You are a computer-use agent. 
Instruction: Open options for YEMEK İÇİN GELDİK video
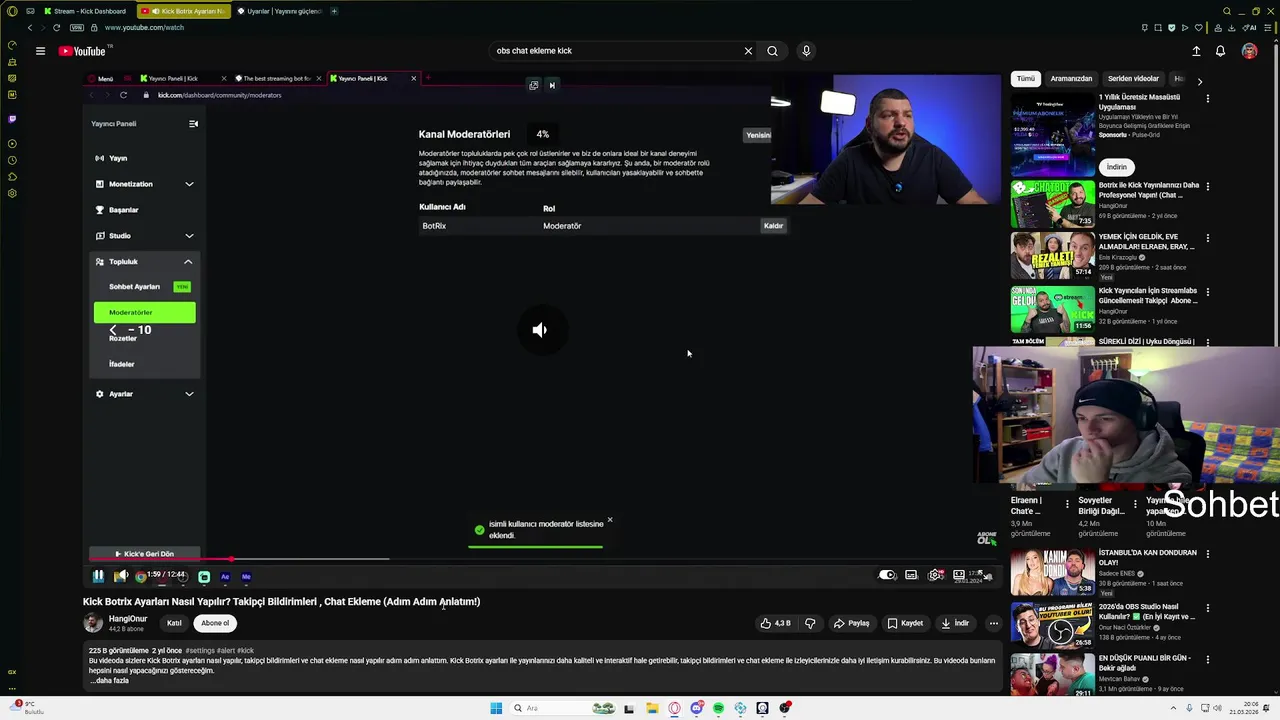(1207, 239)
